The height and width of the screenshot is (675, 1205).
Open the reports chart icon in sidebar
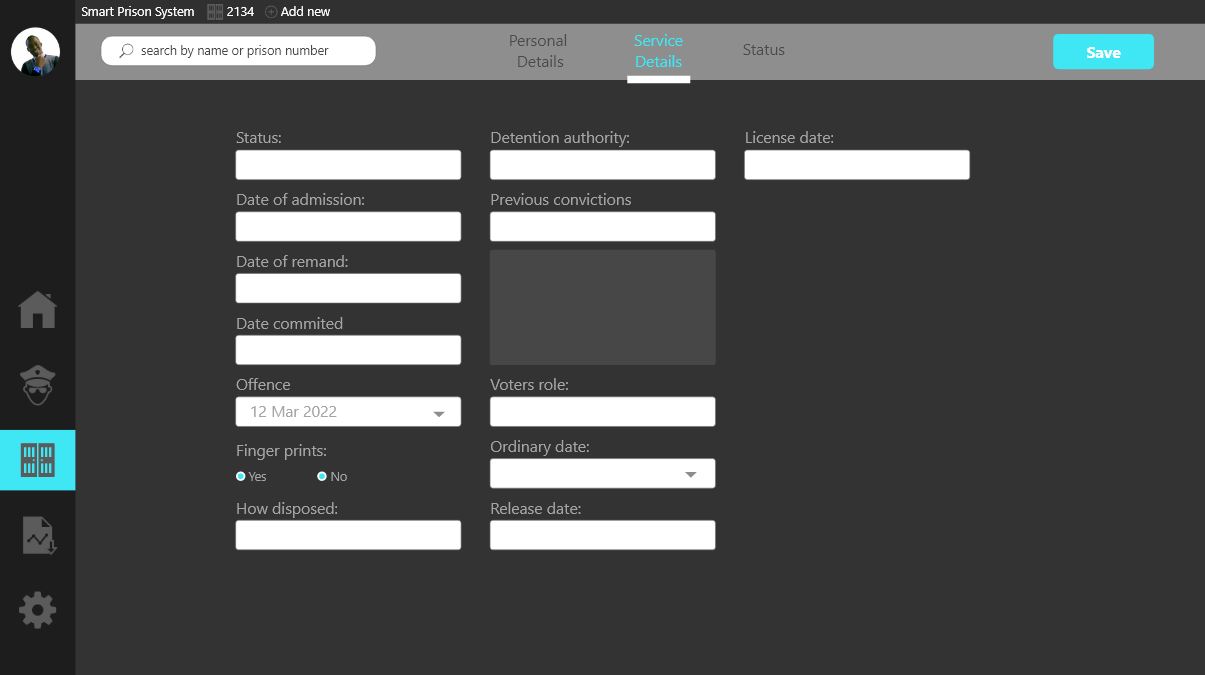point(37,536)
